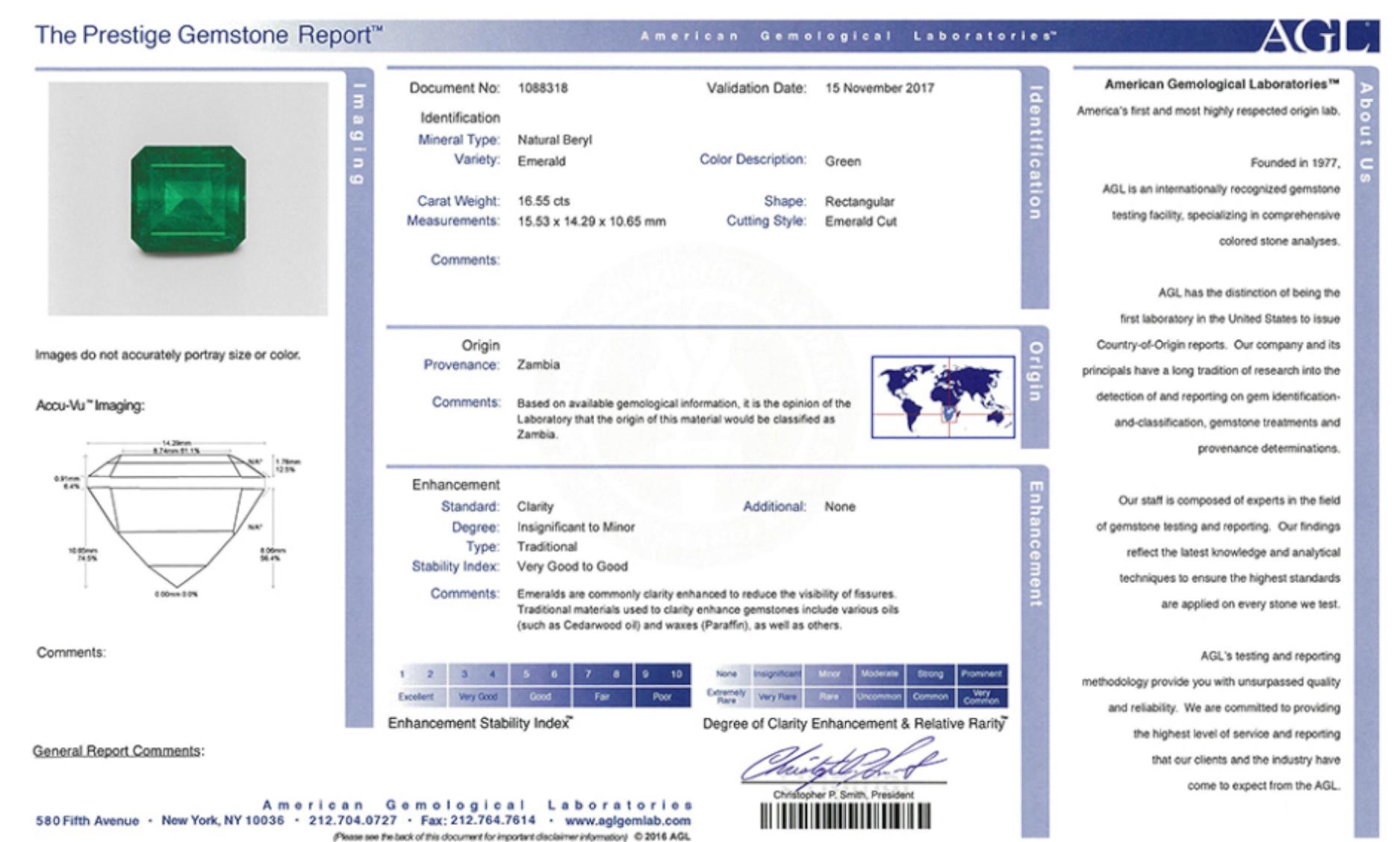Click the enhancement comments paragraph about Cedarwood oil

708,610
